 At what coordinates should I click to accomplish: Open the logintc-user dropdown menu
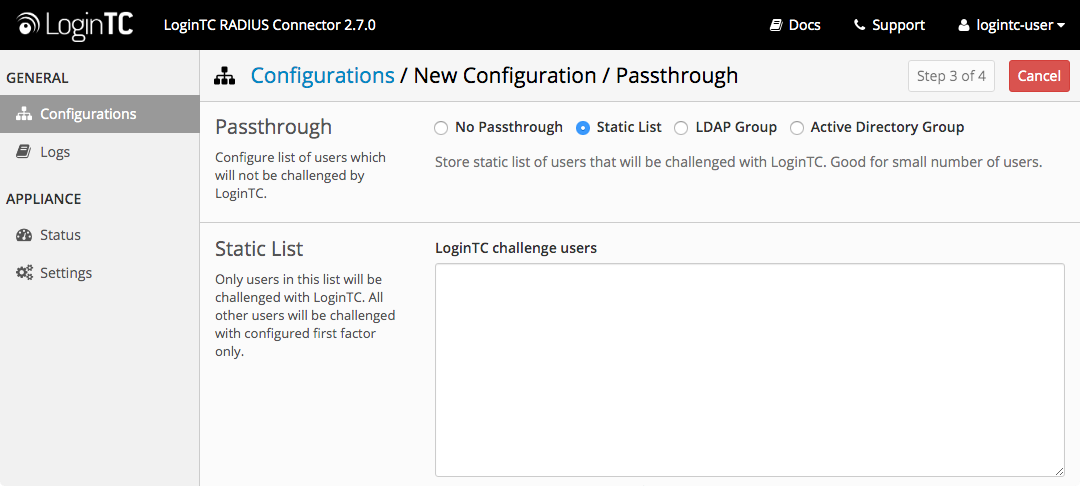[1011, 25]
